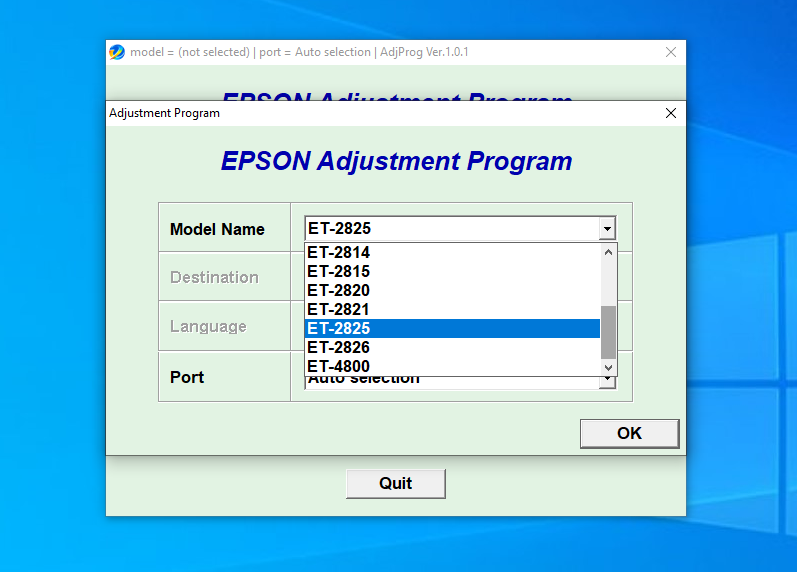The image size is (797, 572).
Task: Open the Port dropdown arrow
Action: click(x=606, y=382)
